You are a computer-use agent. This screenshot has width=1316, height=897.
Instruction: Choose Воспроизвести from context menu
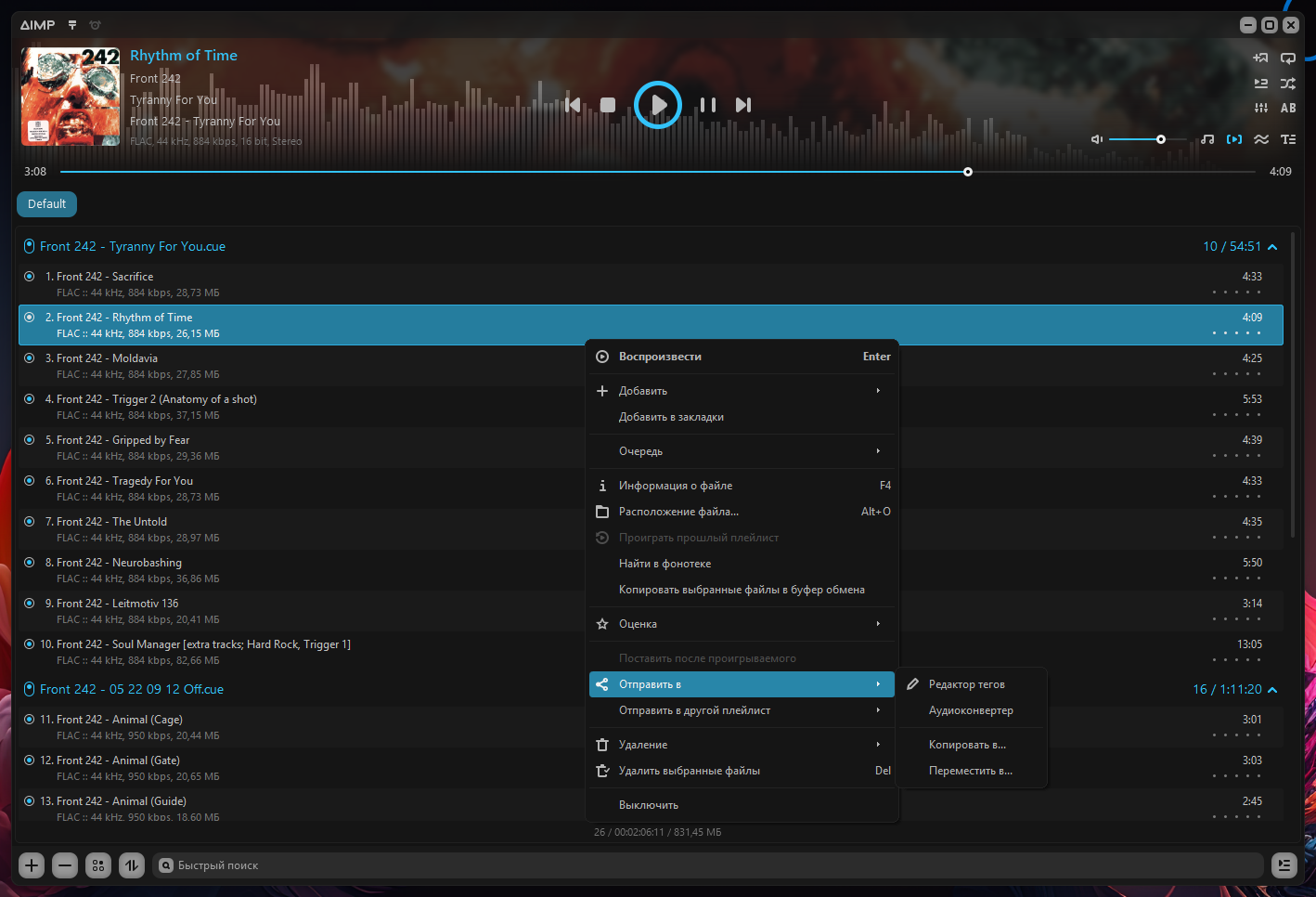(742, 357)
